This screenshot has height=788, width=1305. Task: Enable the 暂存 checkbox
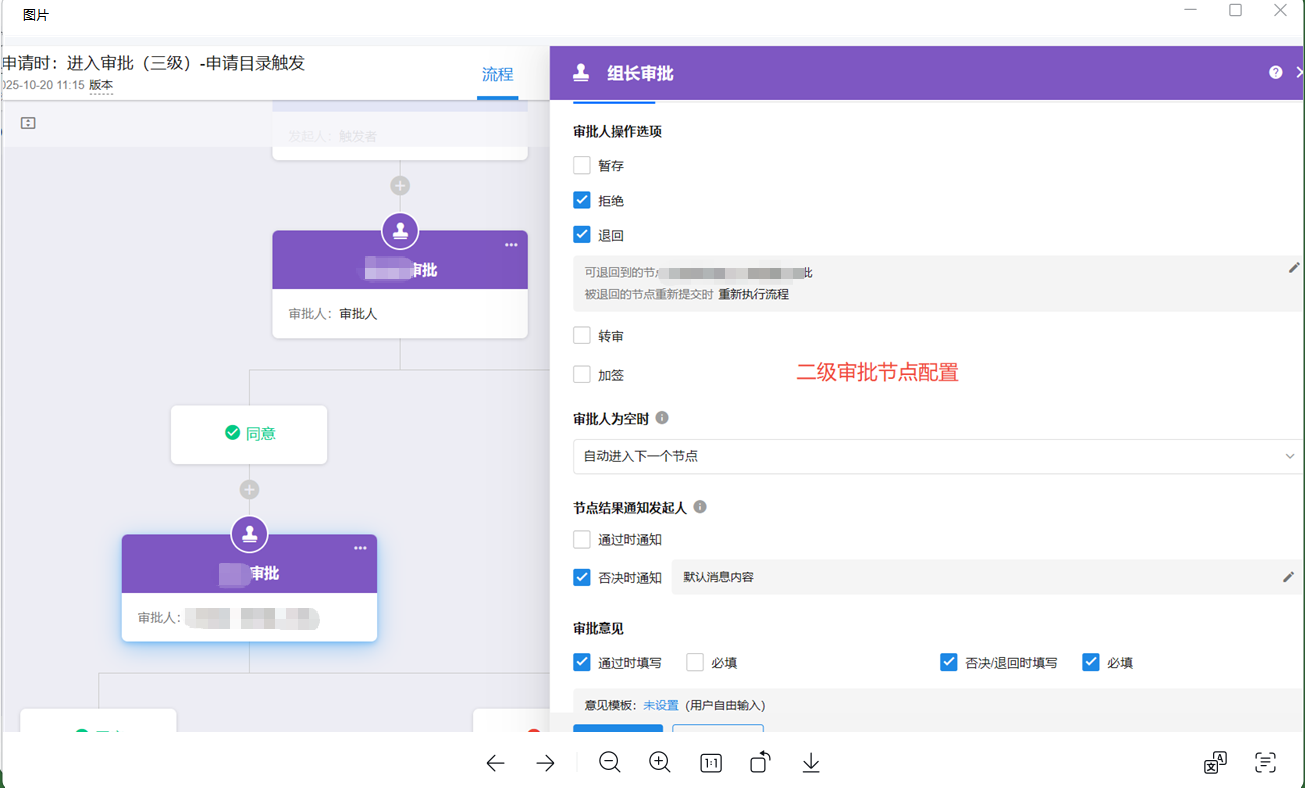point(582,166)
